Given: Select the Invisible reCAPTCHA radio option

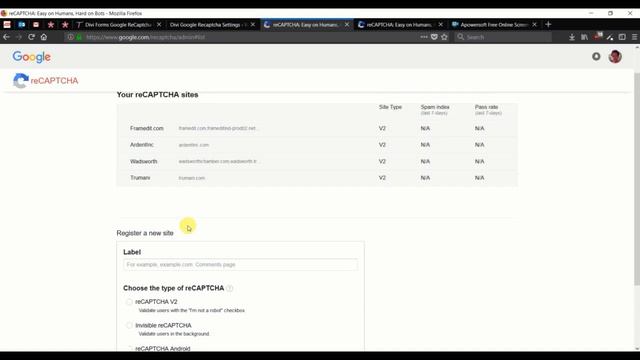Looking at the screenshot, I should (x=129, y=325).
